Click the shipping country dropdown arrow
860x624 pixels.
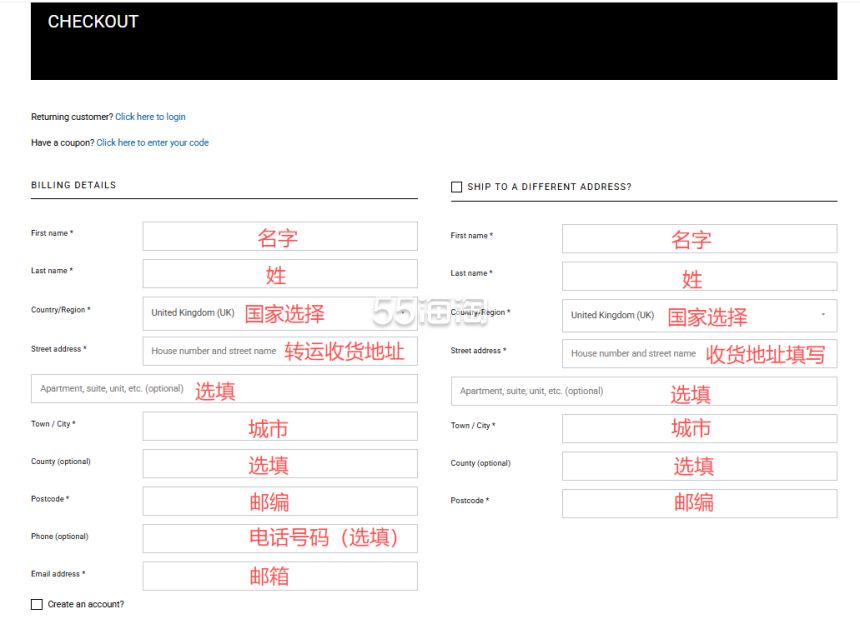coord(823,315)
